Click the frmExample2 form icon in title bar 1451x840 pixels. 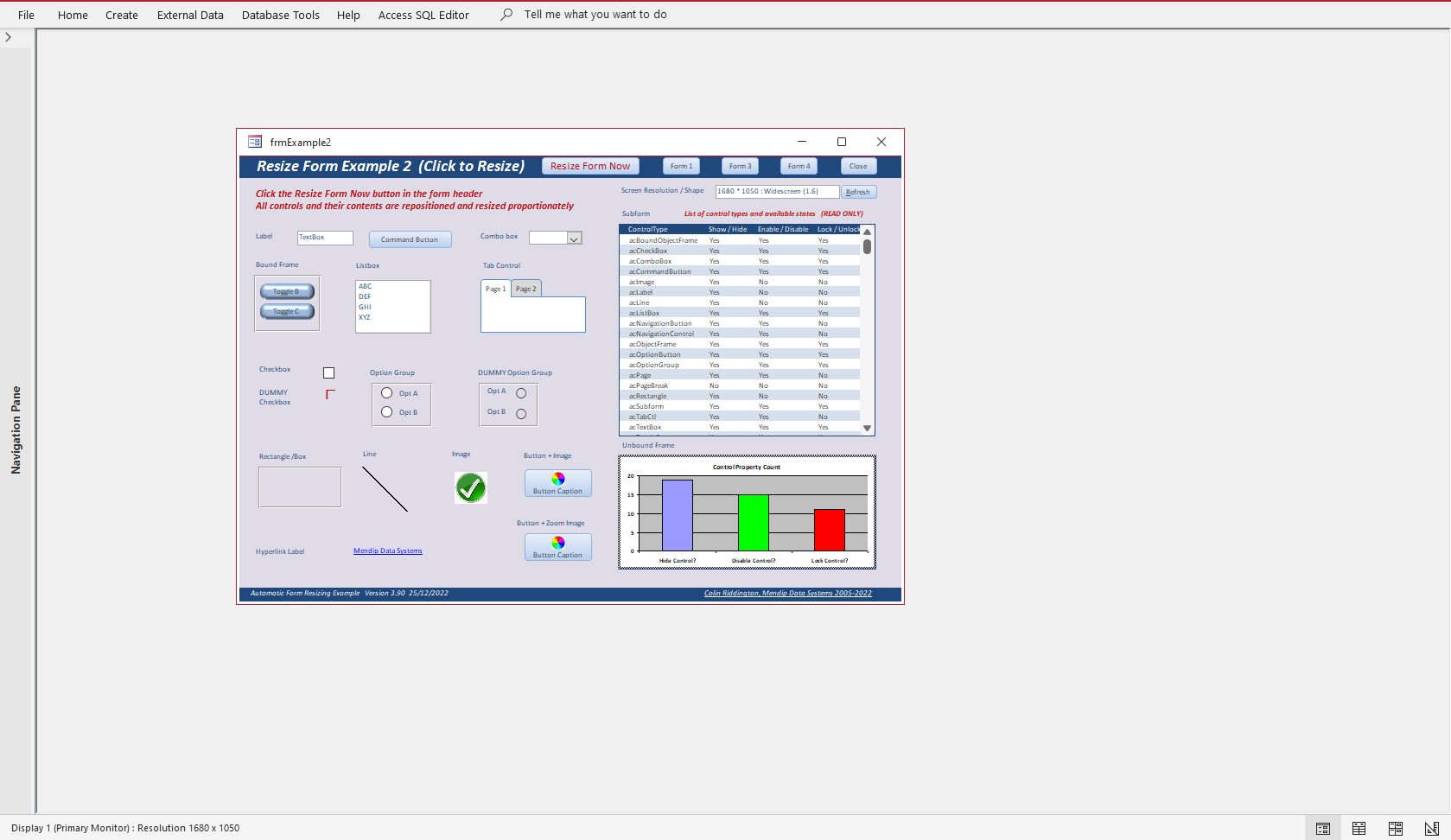click(255, 142)
